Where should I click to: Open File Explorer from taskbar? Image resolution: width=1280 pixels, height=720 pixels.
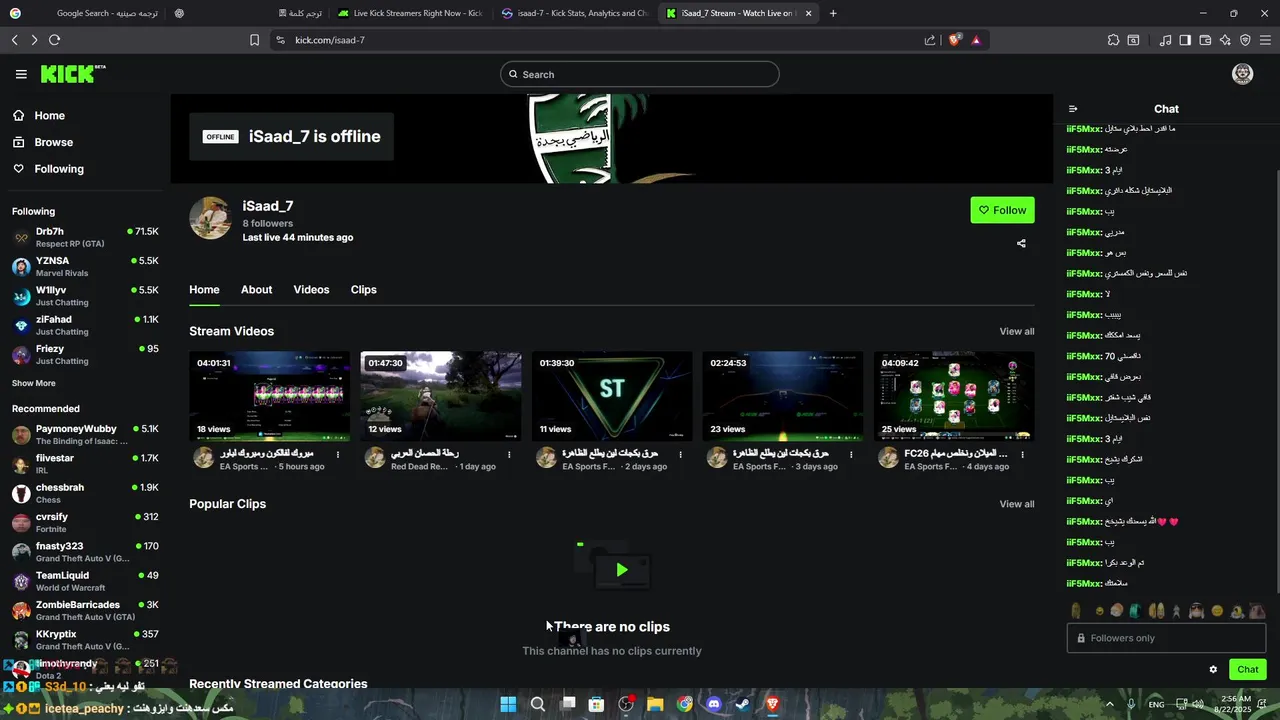coord(655,704)
